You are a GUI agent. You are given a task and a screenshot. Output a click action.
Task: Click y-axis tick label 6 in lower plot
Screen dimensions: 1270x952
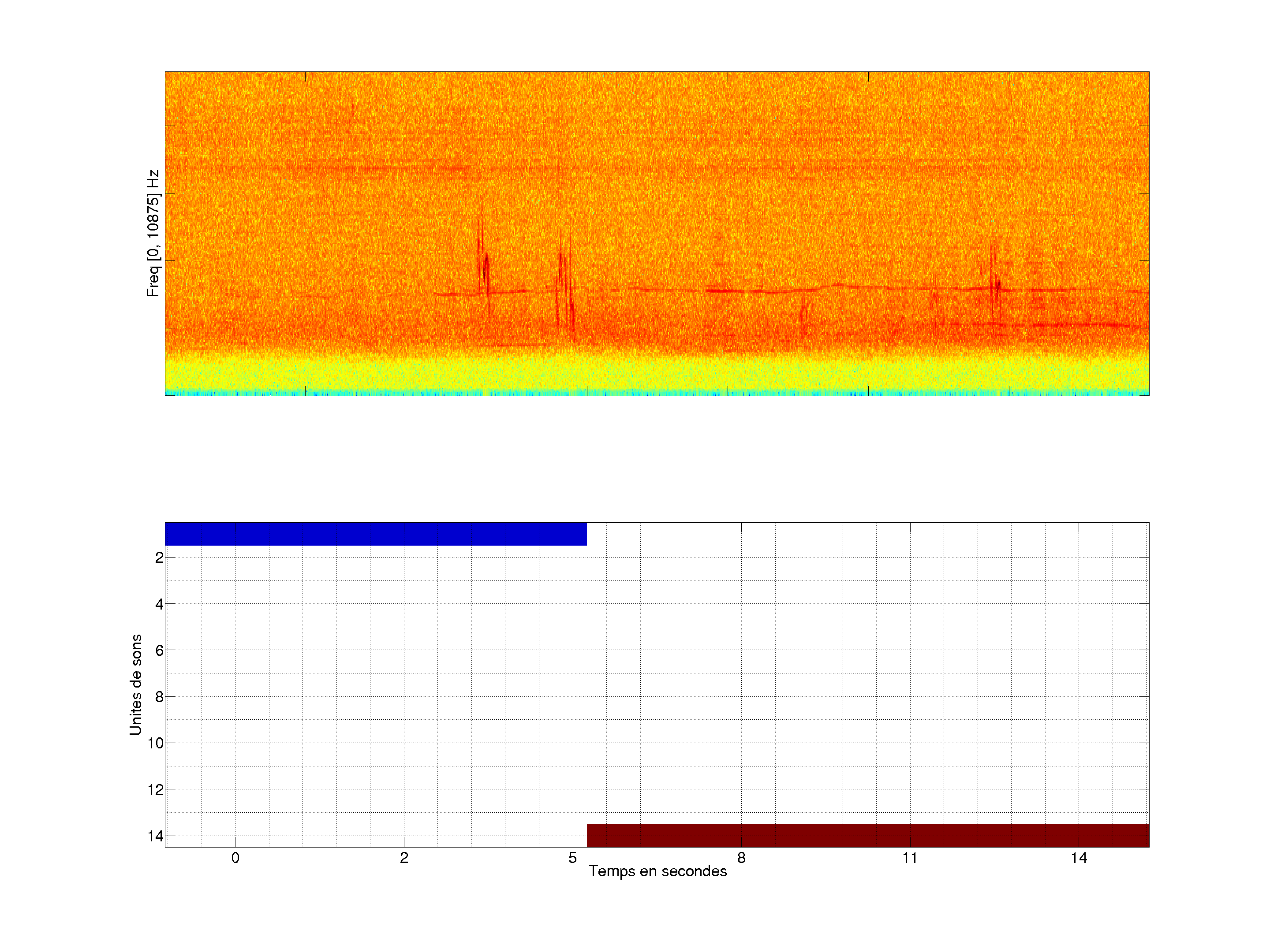point(159,650)
